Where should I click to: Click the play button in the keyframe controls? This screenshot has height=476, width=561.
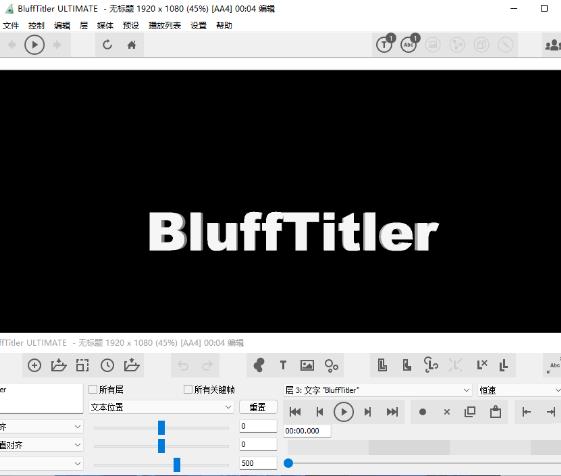(x=343, y=412)
